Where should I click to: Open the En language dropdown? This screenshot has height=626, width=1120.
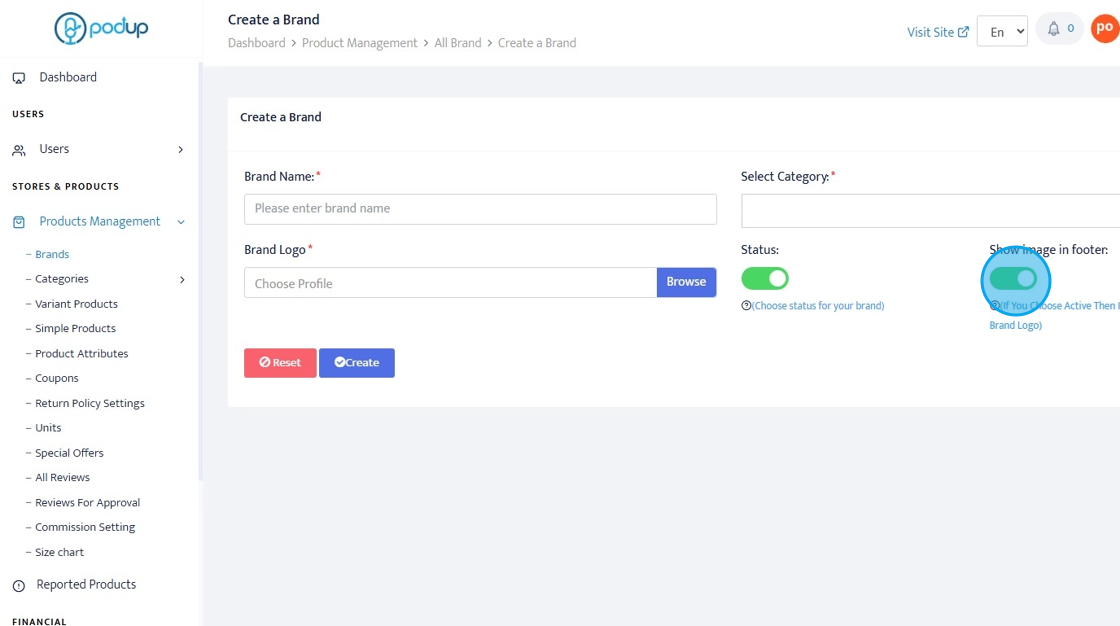1002,31
